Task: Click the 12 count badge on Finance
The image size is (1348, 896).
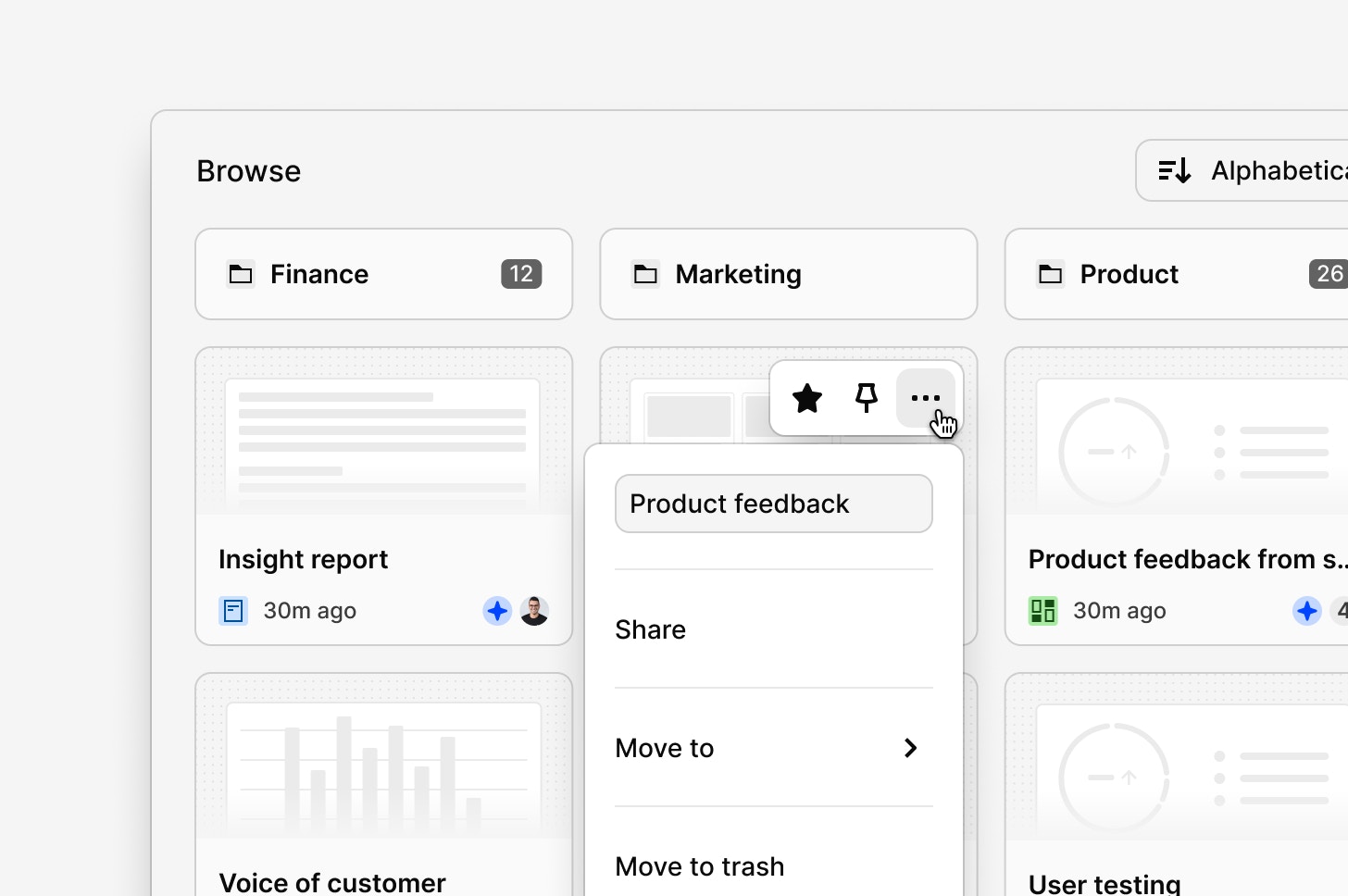Action: [521, 274]
